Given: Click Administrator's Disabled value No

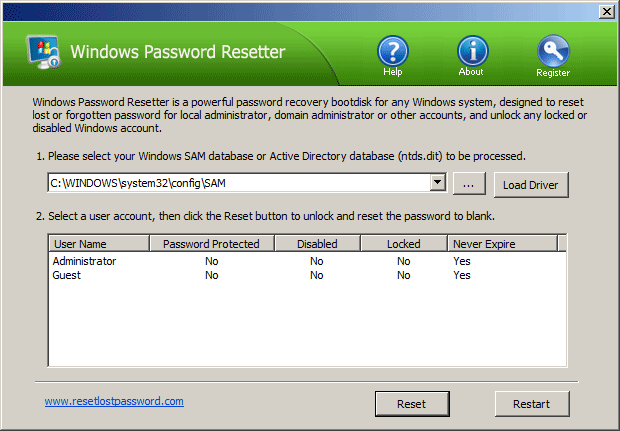Looking at the screenshot, I should (317, 261).
